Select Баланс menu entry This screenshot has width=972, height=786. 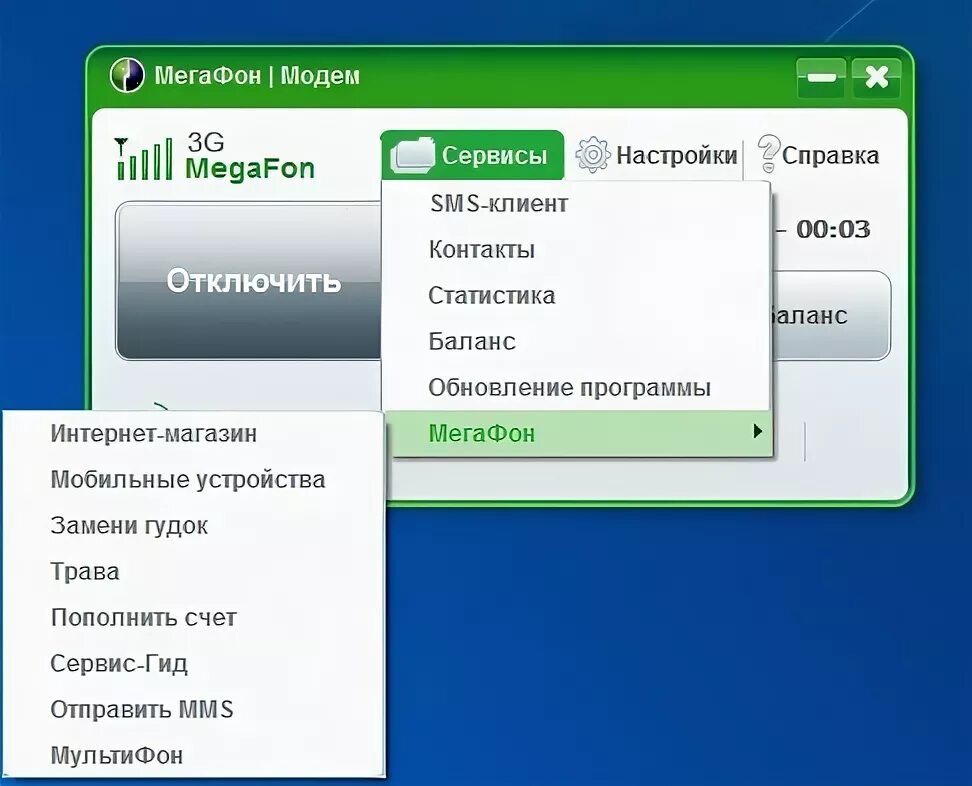click(577, 341)
